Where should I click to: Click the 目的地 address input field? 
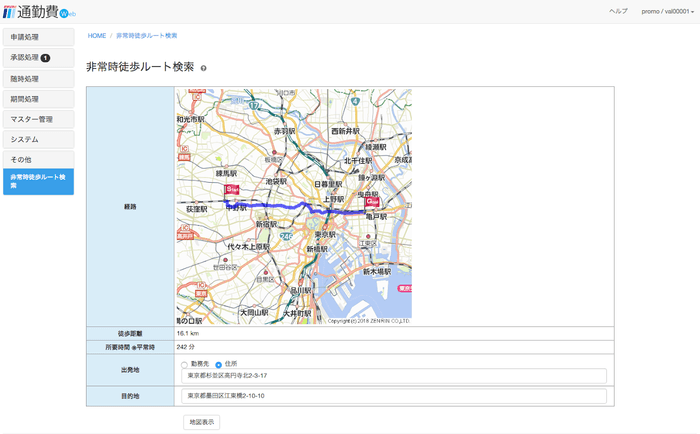394,396
